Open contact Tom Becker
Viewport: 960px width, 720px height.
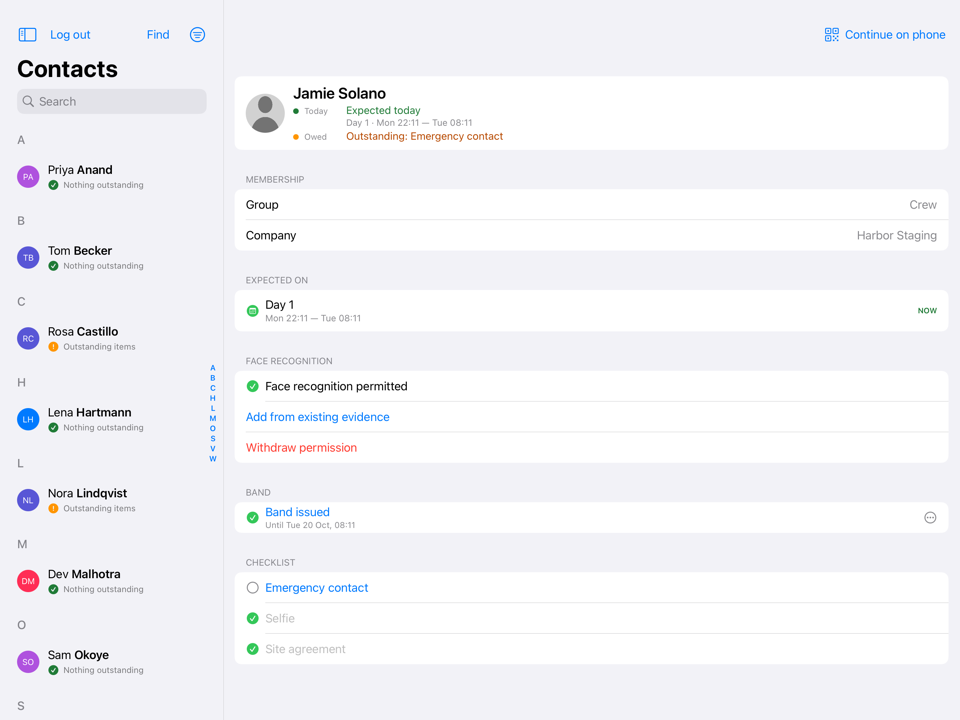click(x=111, y=258)
